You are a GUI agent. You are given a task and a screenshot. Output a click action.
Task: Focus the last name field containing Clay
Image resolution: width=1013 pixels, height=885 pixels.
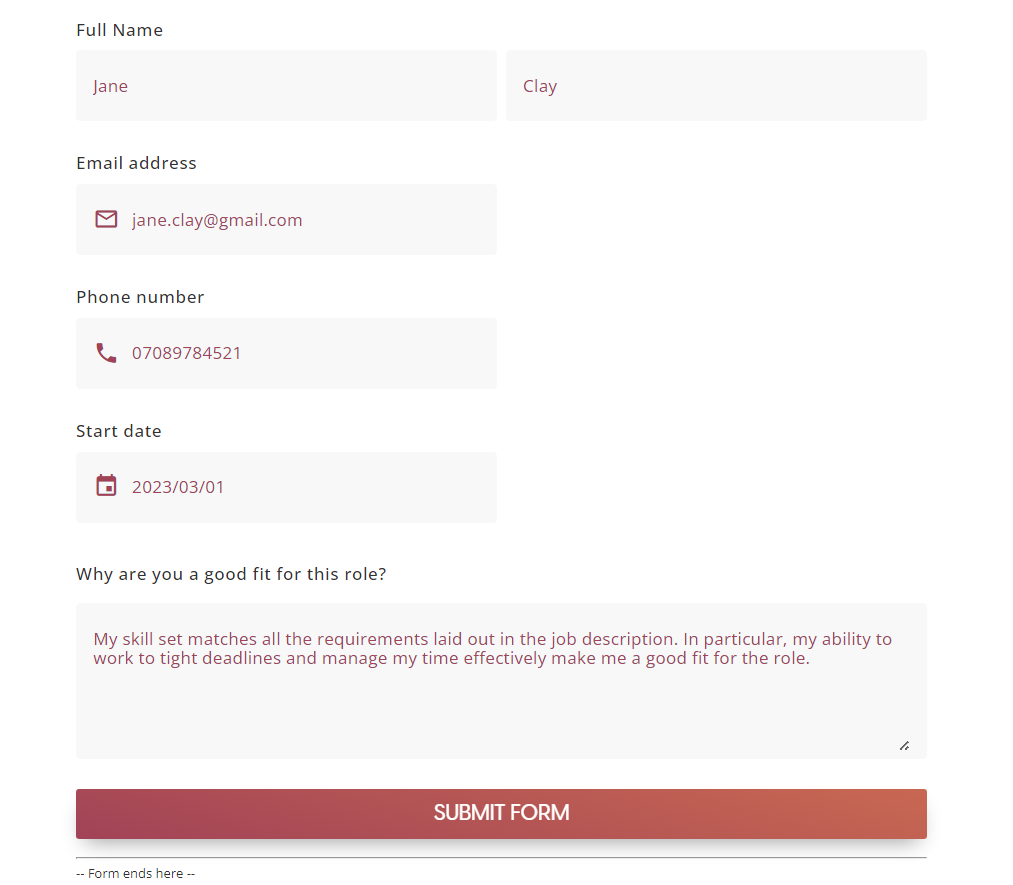[716, 86]
